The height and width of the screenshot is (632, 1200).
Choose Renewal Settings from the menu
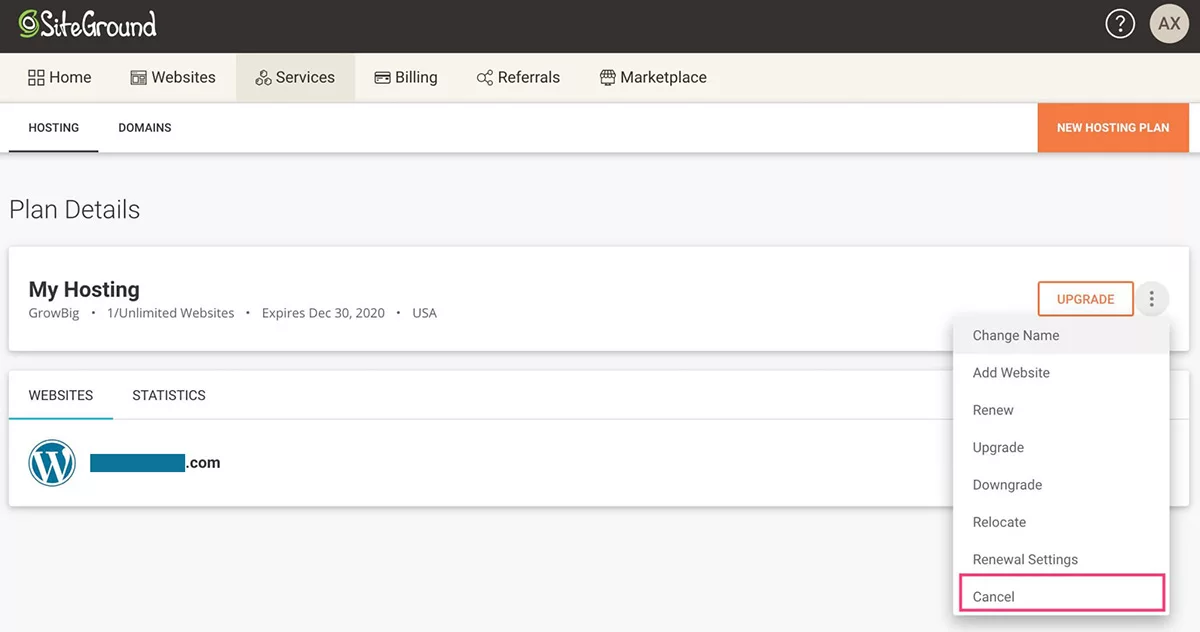pyautogui.click(x=1025, y=560)
